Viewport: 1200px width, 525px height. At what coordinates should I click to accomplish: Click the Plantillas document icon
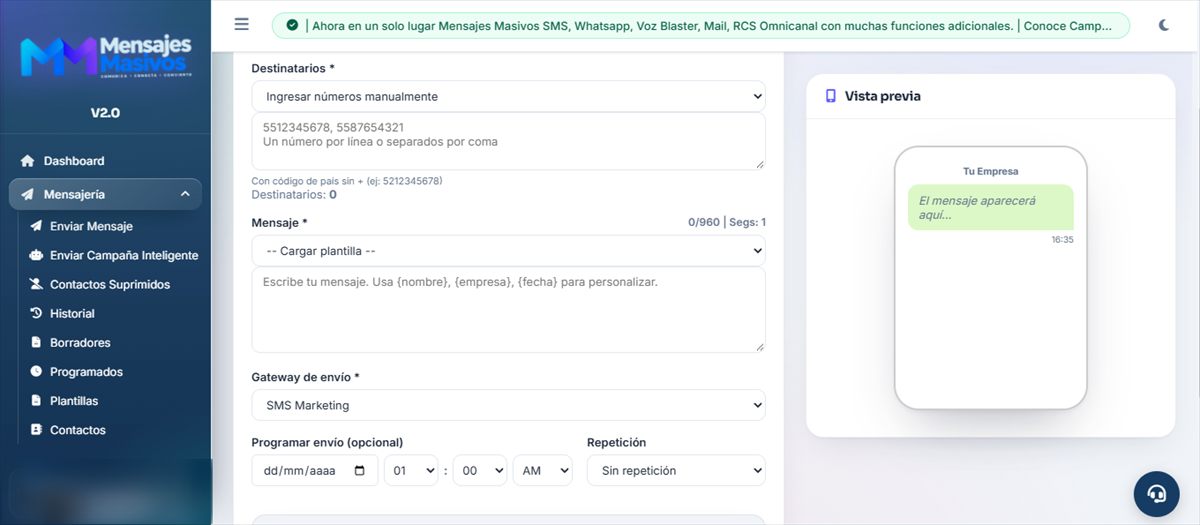37,400
